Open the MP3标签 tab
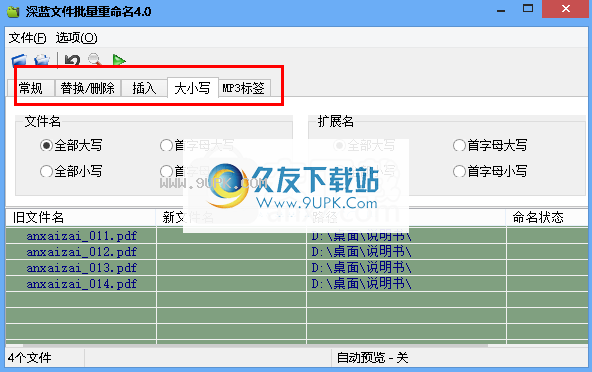 244,88
